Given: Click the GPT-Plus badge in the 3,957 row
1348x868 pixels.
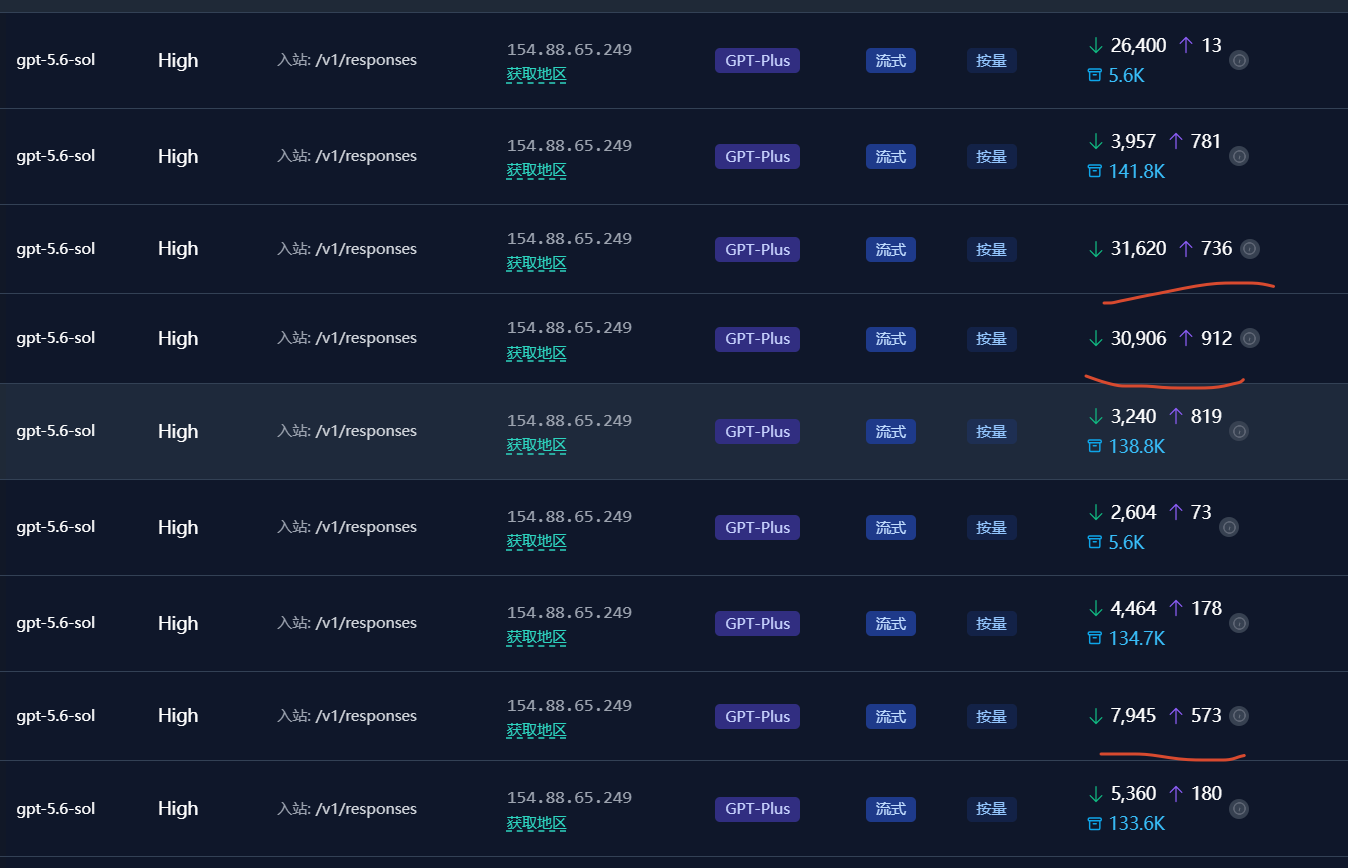Looking at the screenshot, I should (x=757, y=156).
